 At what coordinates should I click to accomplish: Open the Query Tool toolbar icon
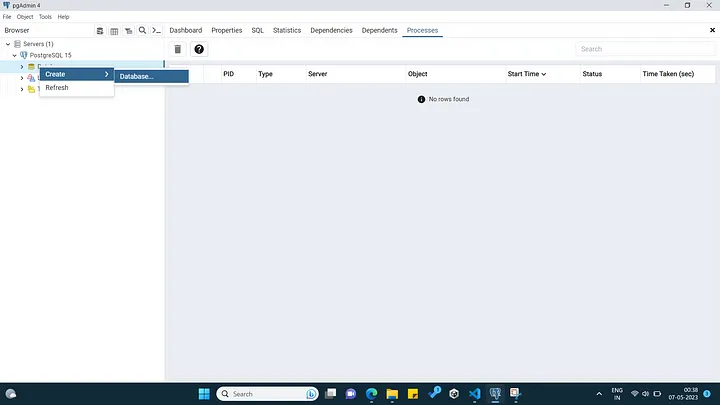click(x=100, y=31)
